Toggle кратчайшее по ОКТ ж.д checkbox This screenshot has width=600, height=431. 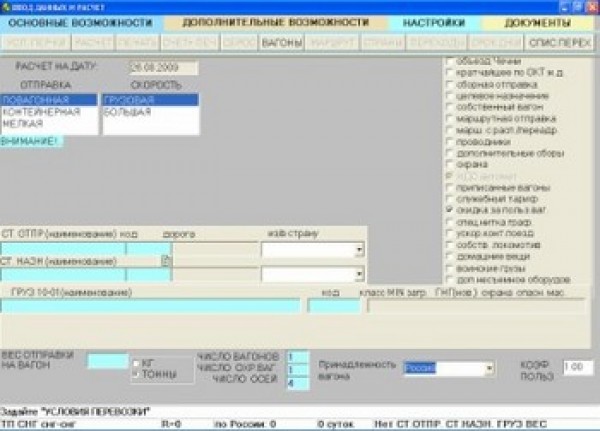450,72
